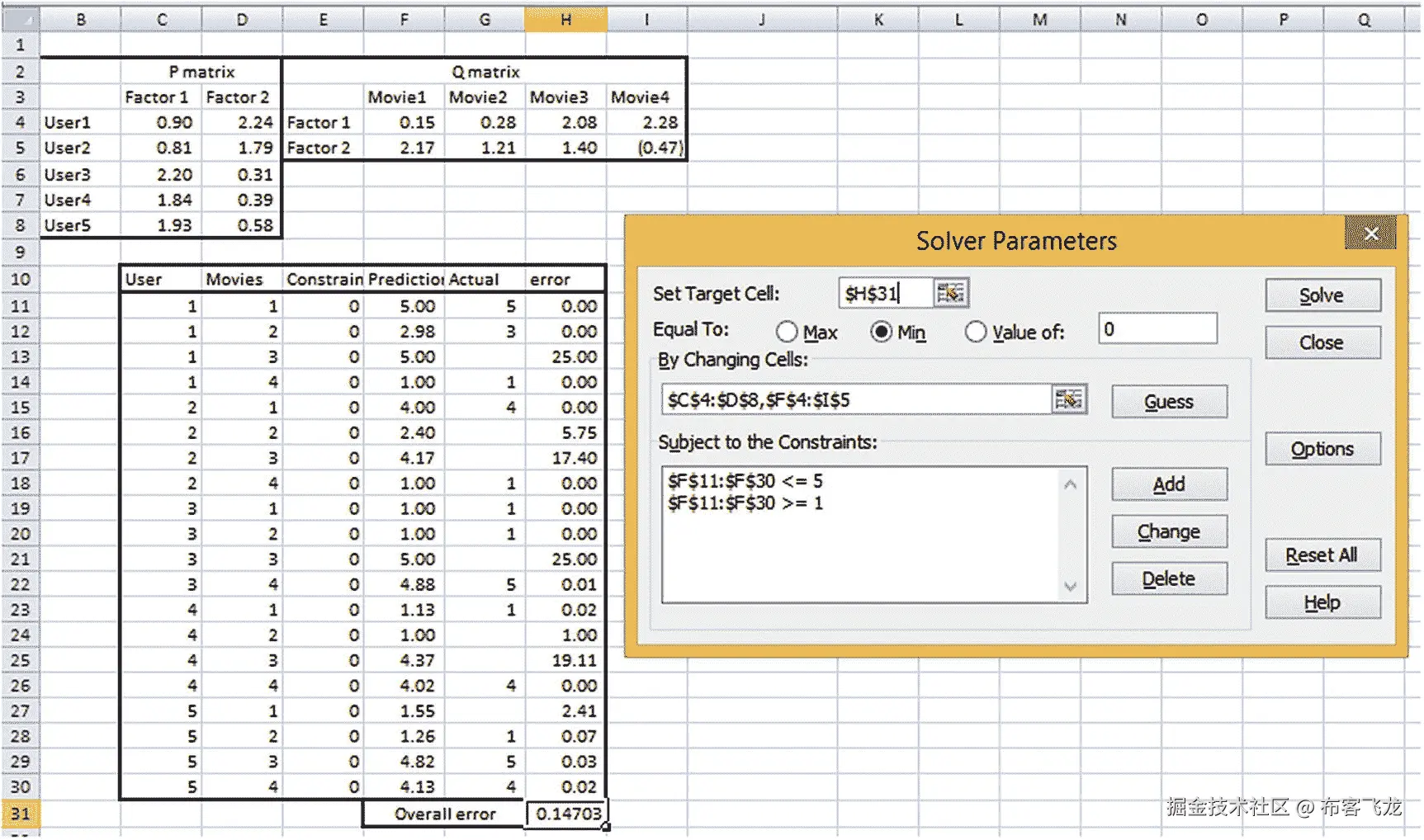
Task: Click User1 Factor 2 value 2.24
Action: click(x=242, y=123)
